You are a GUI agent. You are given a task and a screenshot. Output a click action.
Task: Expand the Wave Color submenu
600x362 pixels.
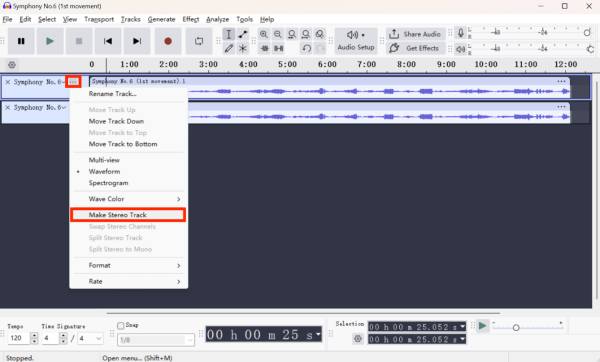click(129, 199)
